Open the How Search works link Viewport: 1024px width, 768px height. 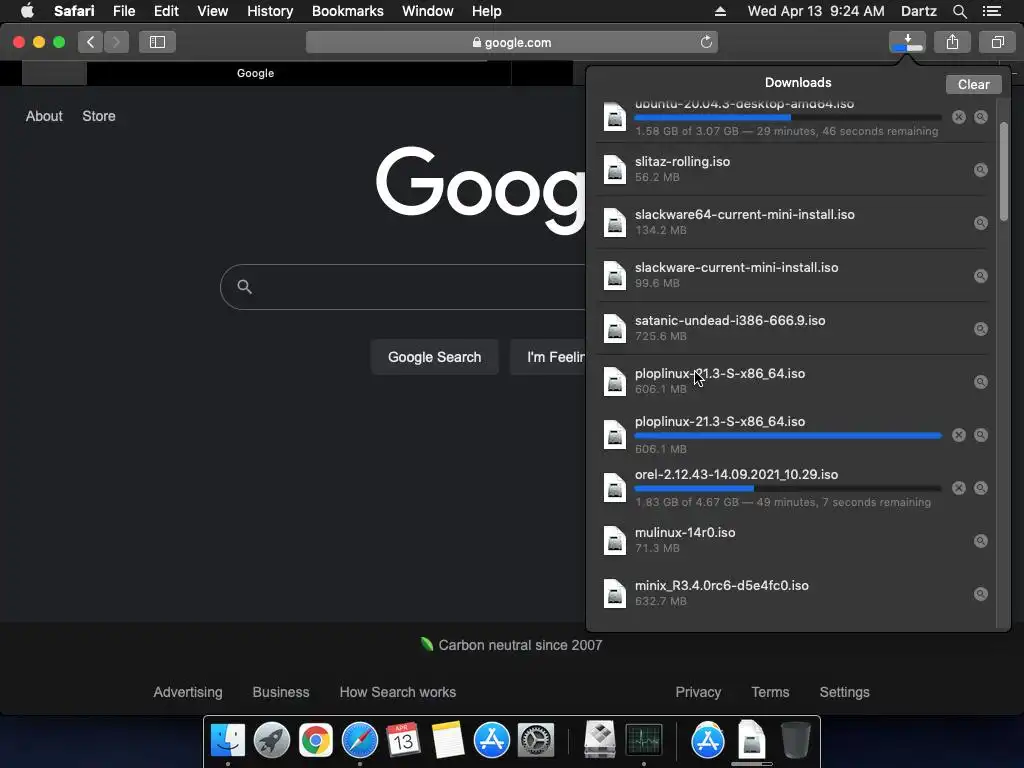click(x=398, y=692)
